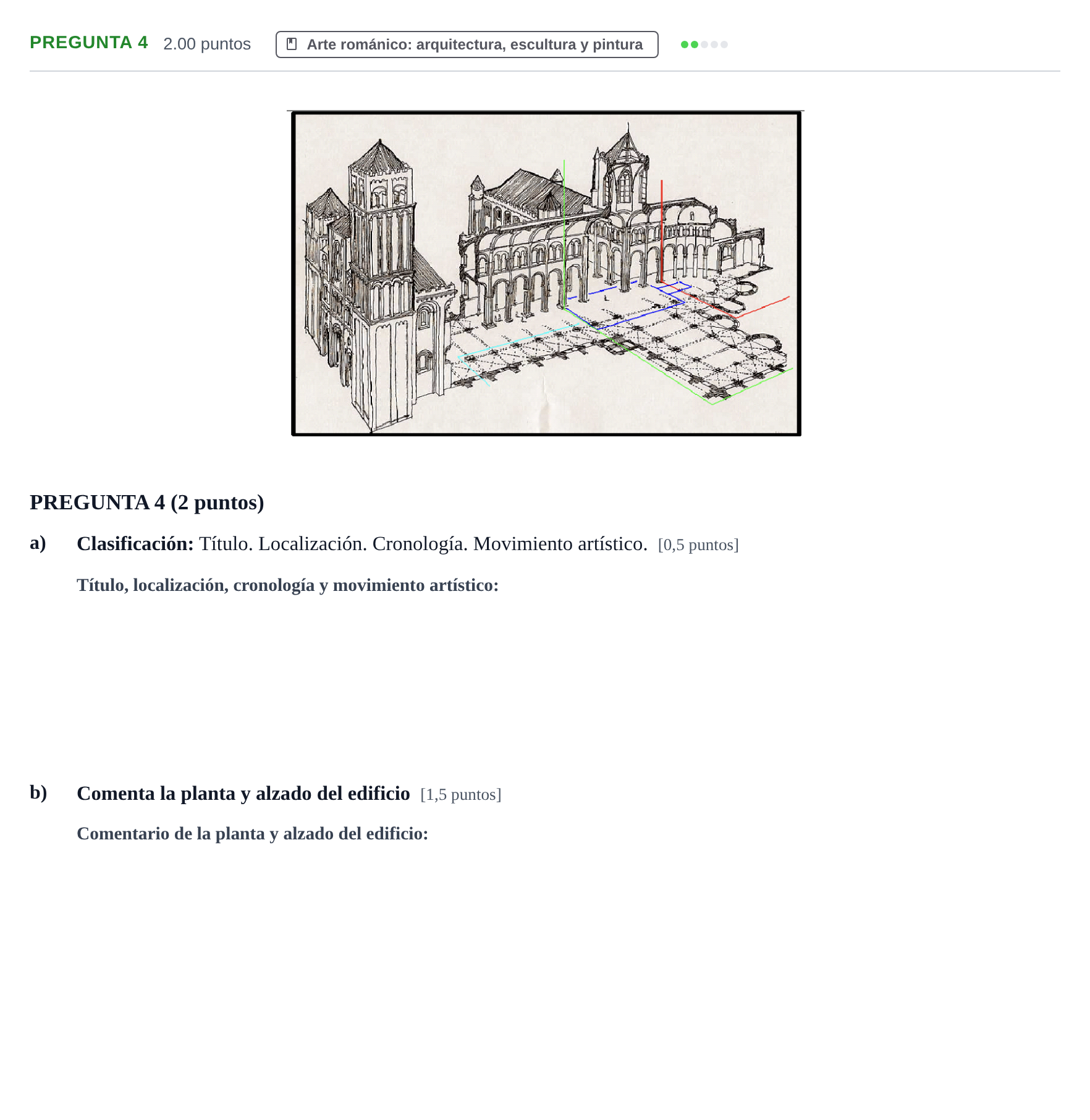Screen dimensions: 1090x1120
Task: Open the Arte románico topic tag
Action: pos(467,45)
